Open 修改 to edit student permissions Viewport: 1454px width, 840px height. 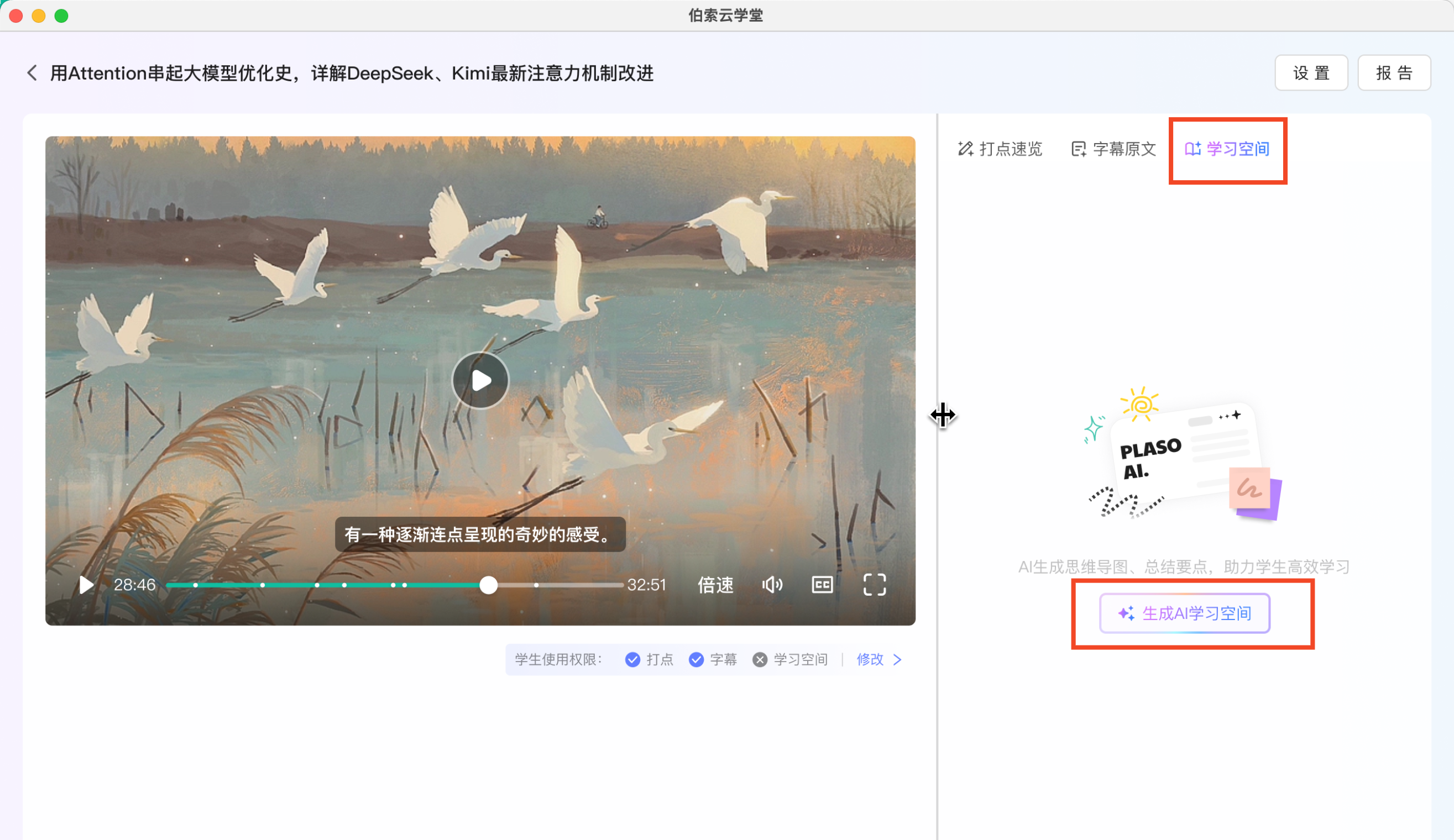[870, 659]
